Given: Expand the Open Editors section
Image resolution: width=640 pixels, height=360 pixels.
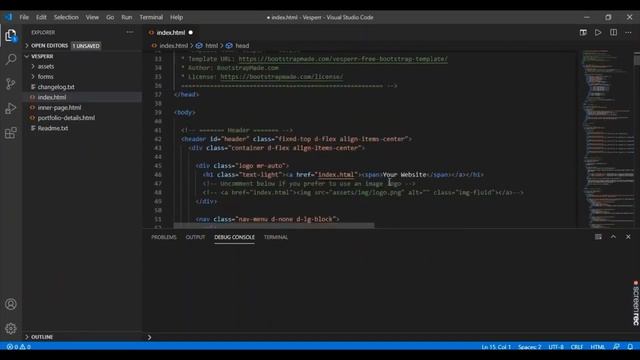Looking at the screenshot, I should [x=49, y=46].
